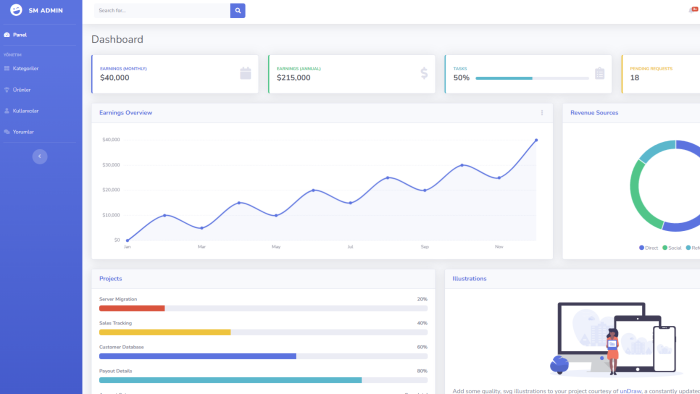Focus the 'Search for...' input field
Image resolution: width=700 pixels, height=394 pixels.
[162, 10]
